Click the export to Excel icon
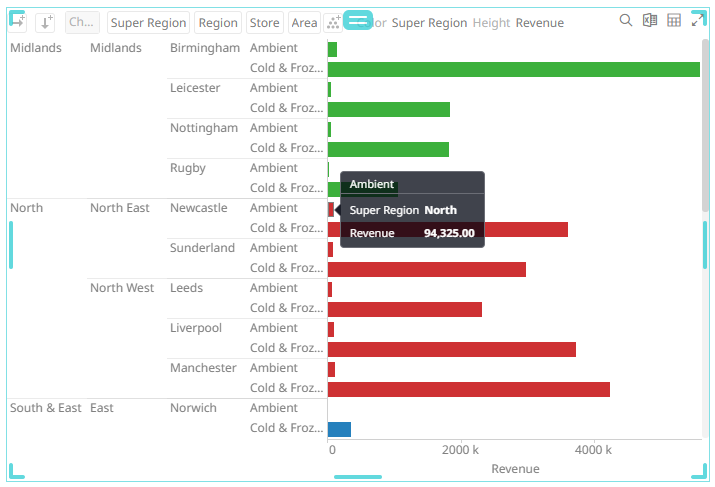 coord(650,21)
